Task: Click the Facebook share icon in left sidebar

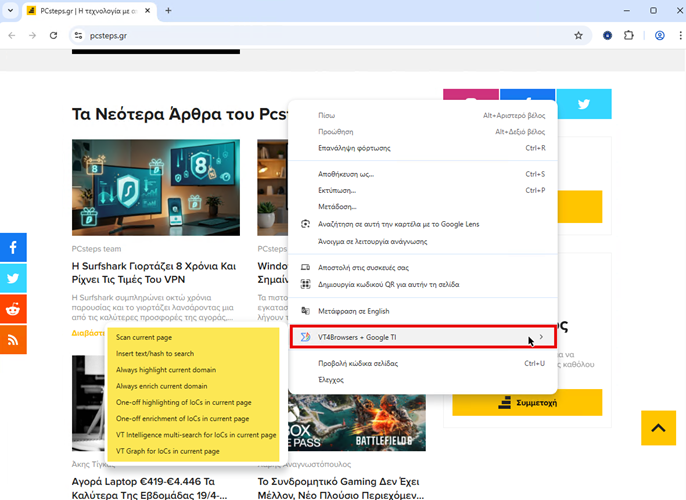Action: pos(13,247)
